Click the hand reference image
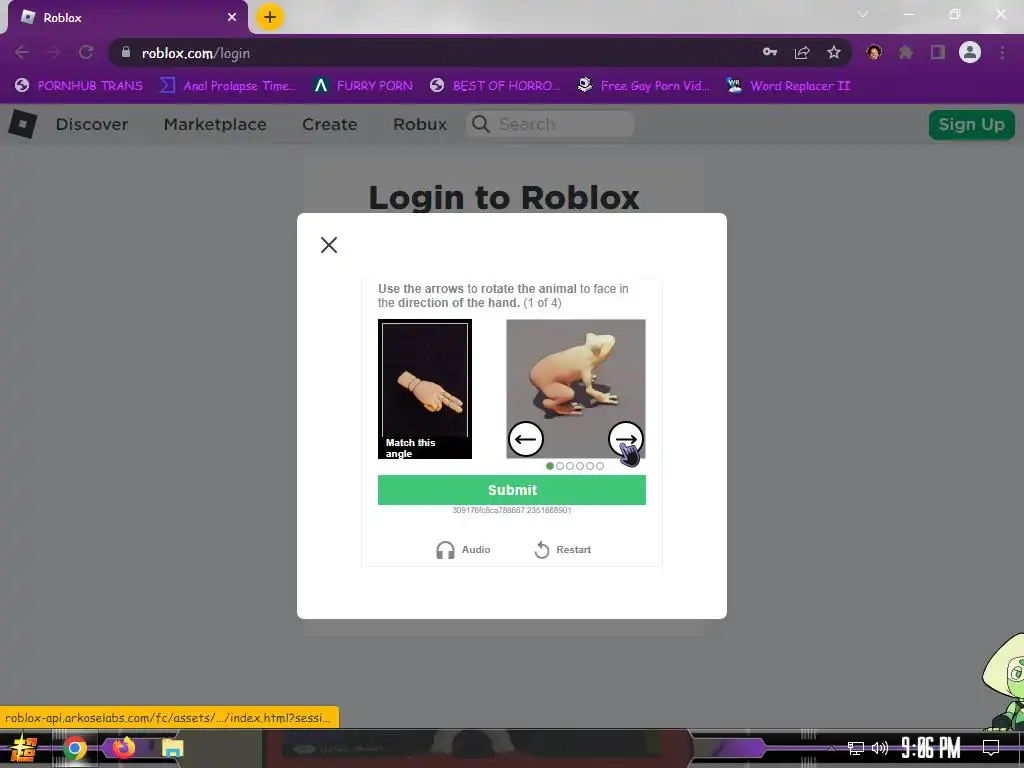1024x768 pixels. [x=424, y=389]
